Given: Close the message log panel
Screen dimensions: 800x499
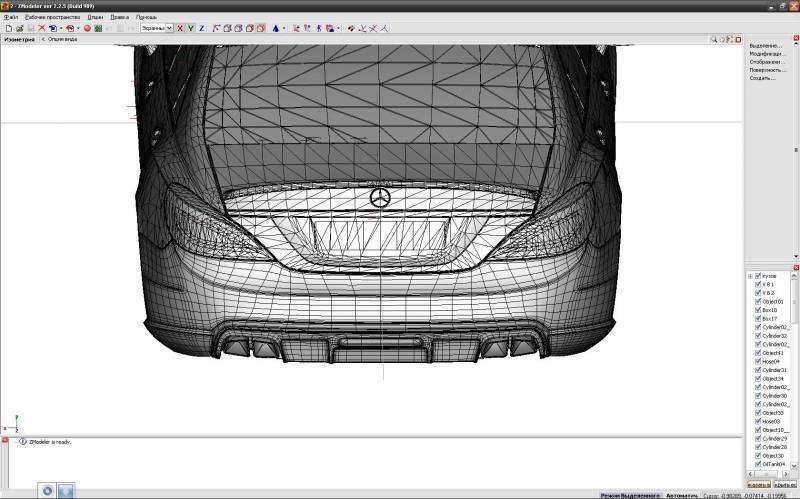Looking at the screenshot, I should (x=5, y=440).
